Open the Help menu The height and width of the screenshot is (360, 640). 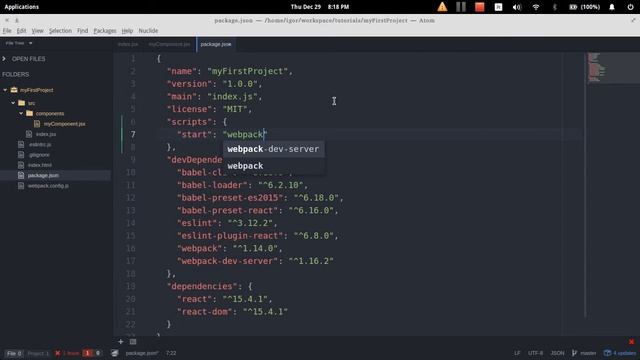(x=127, y=31)
